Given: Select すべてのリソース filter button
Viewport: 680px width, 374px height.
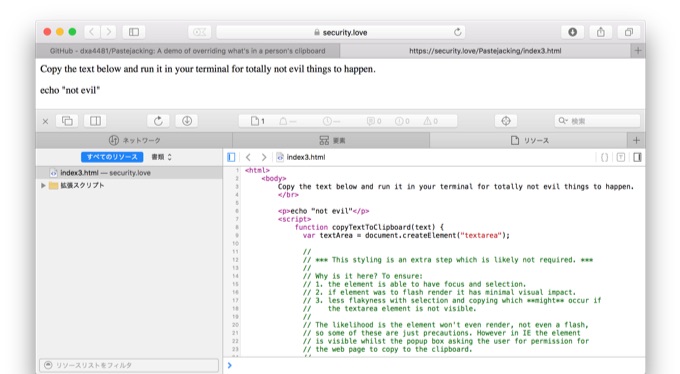Looking at the screenshot, I should point(112,157).
